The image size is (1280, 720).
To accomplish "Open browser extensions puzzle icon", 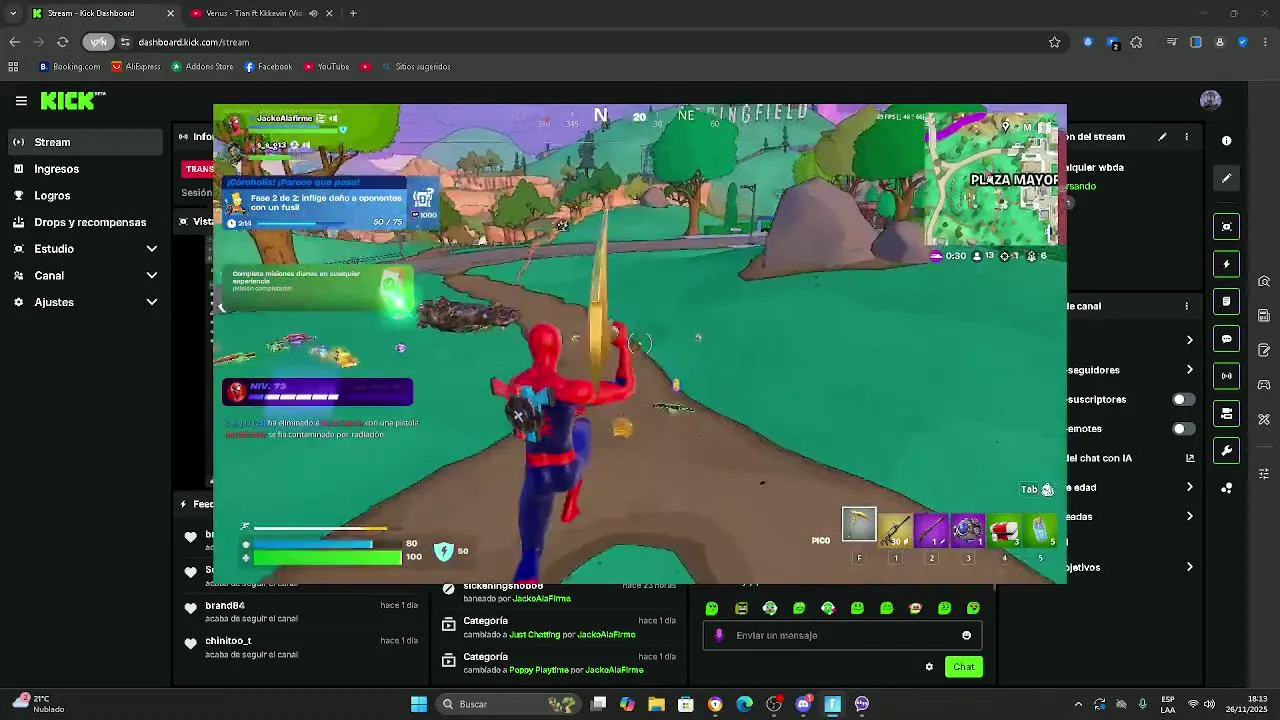I will [1136, 42].
